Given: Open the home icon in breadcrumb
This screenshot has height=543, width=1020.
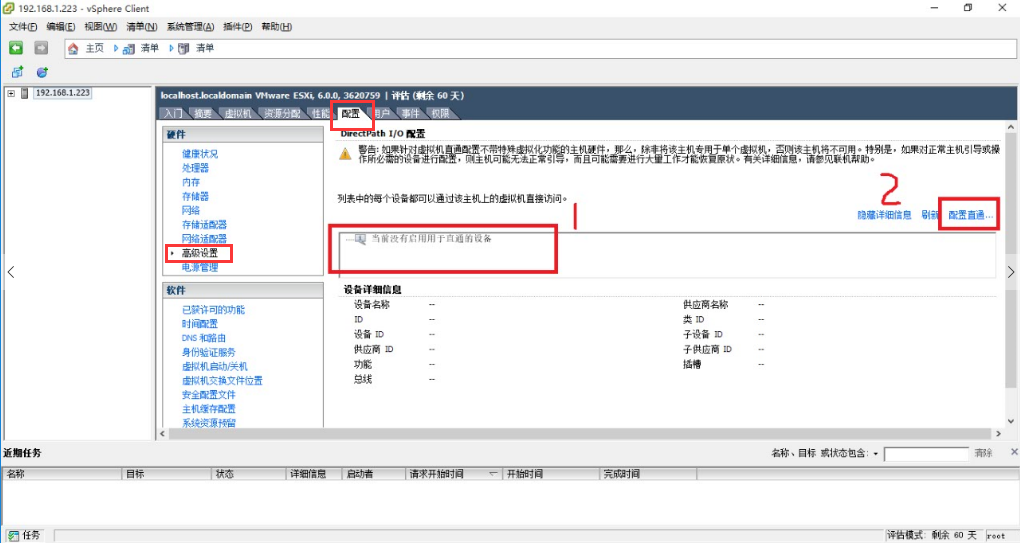Looking at the screenshot, I should tap(73, 48).
